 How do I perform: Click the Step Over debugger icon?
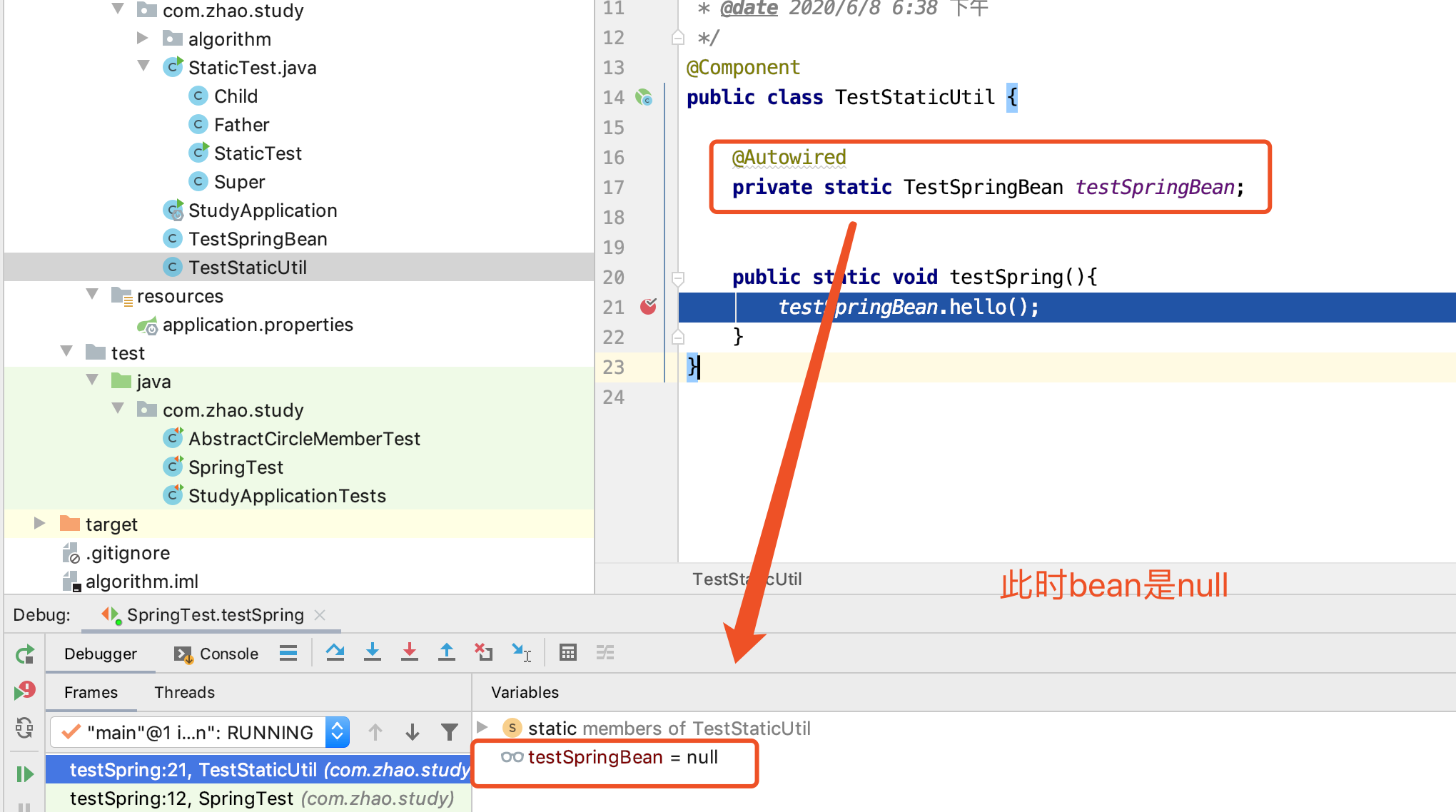[x=335, y=652]
